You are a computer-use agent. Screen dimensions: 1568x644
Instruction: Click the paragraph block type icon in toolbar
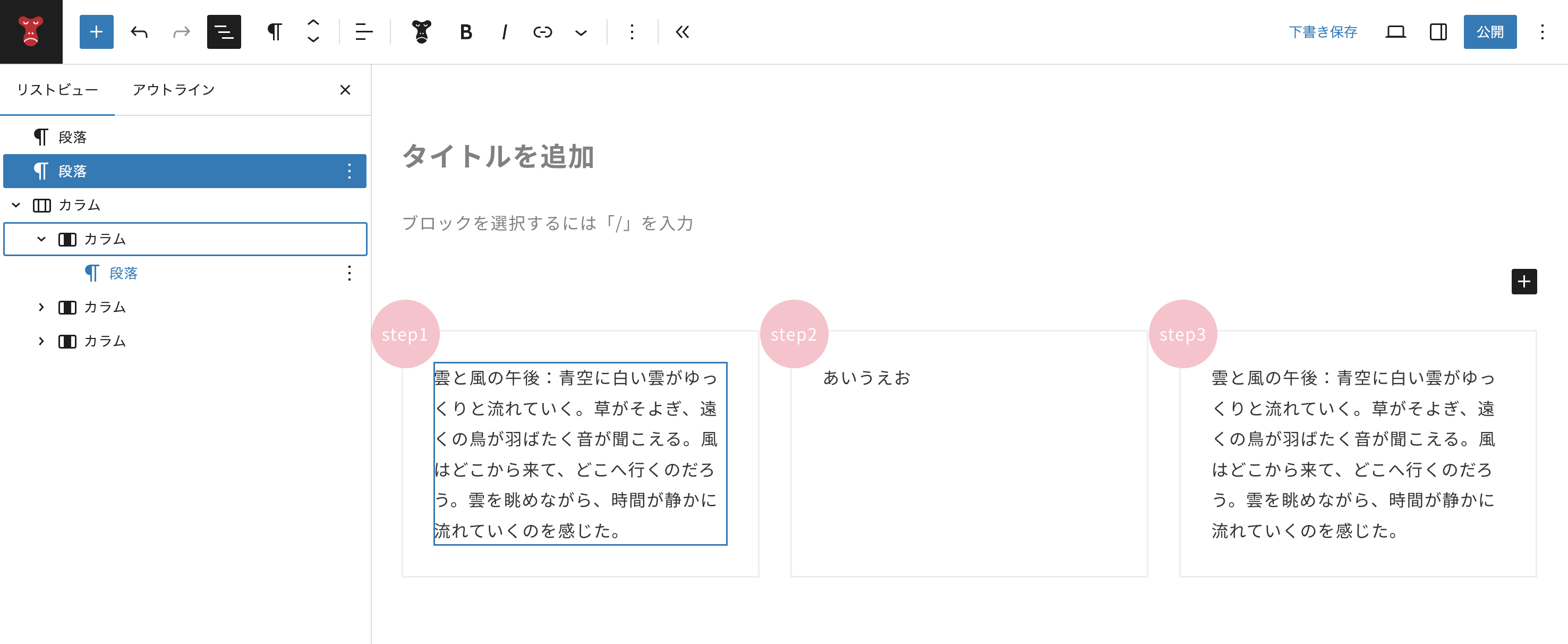click(275, 32)
